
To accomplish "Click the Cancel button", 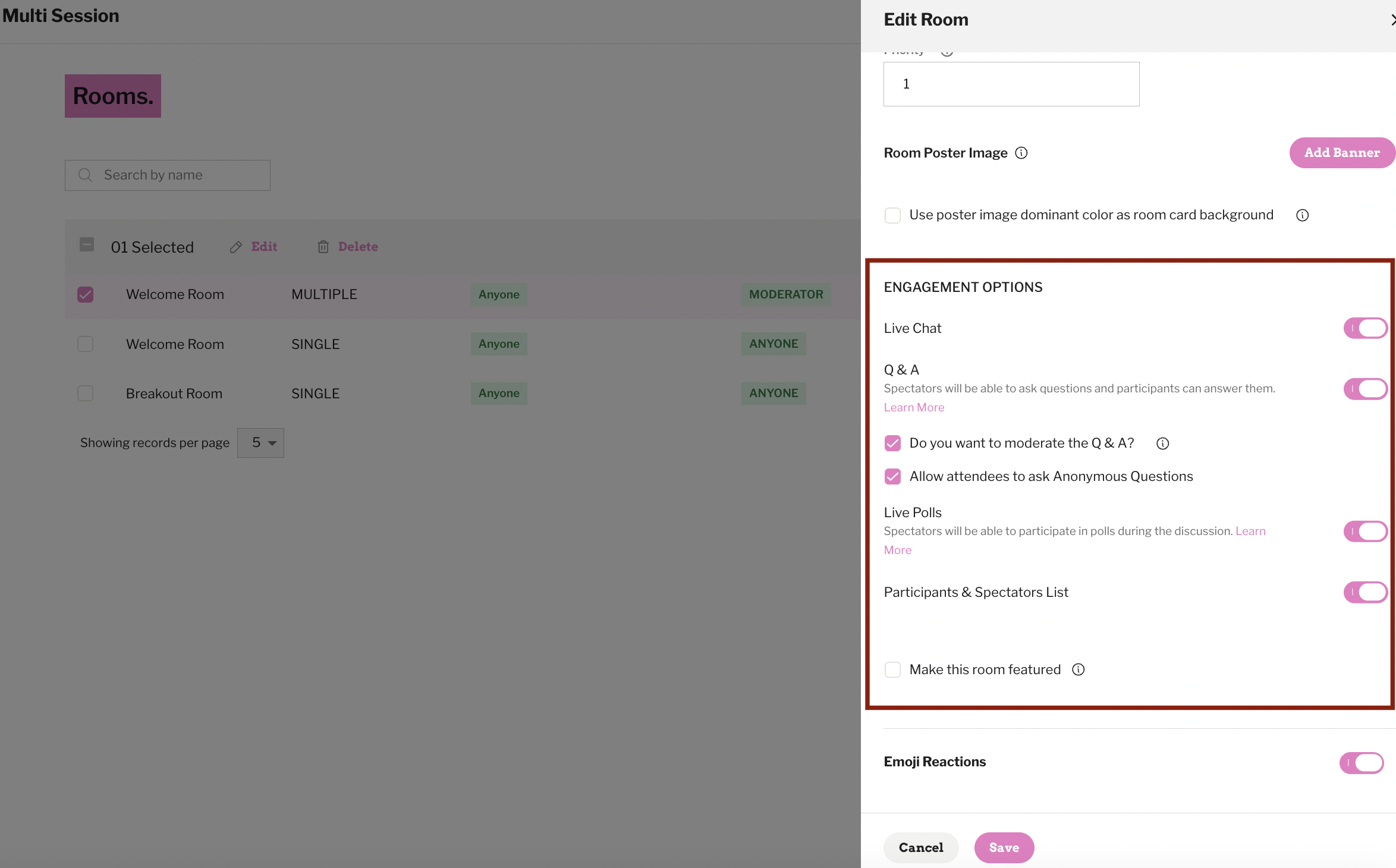I will tap(921, 848).
